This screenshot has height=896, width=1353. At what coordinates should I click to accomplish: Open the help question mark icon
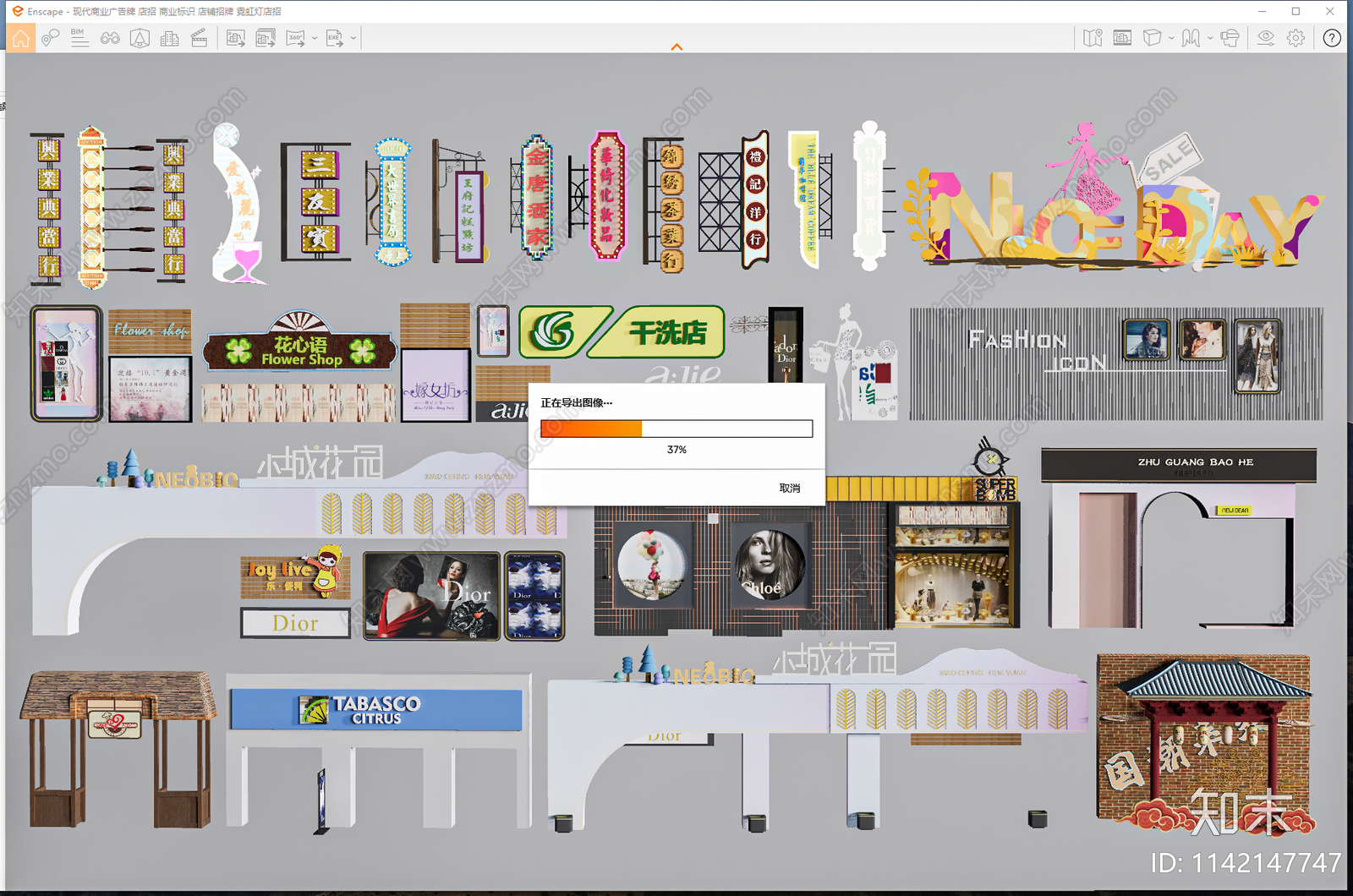click(x=1332, y=38)
